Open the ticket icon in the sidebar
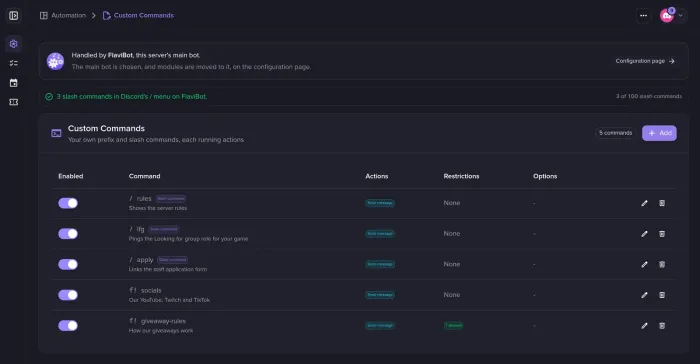 pos(13,102)
